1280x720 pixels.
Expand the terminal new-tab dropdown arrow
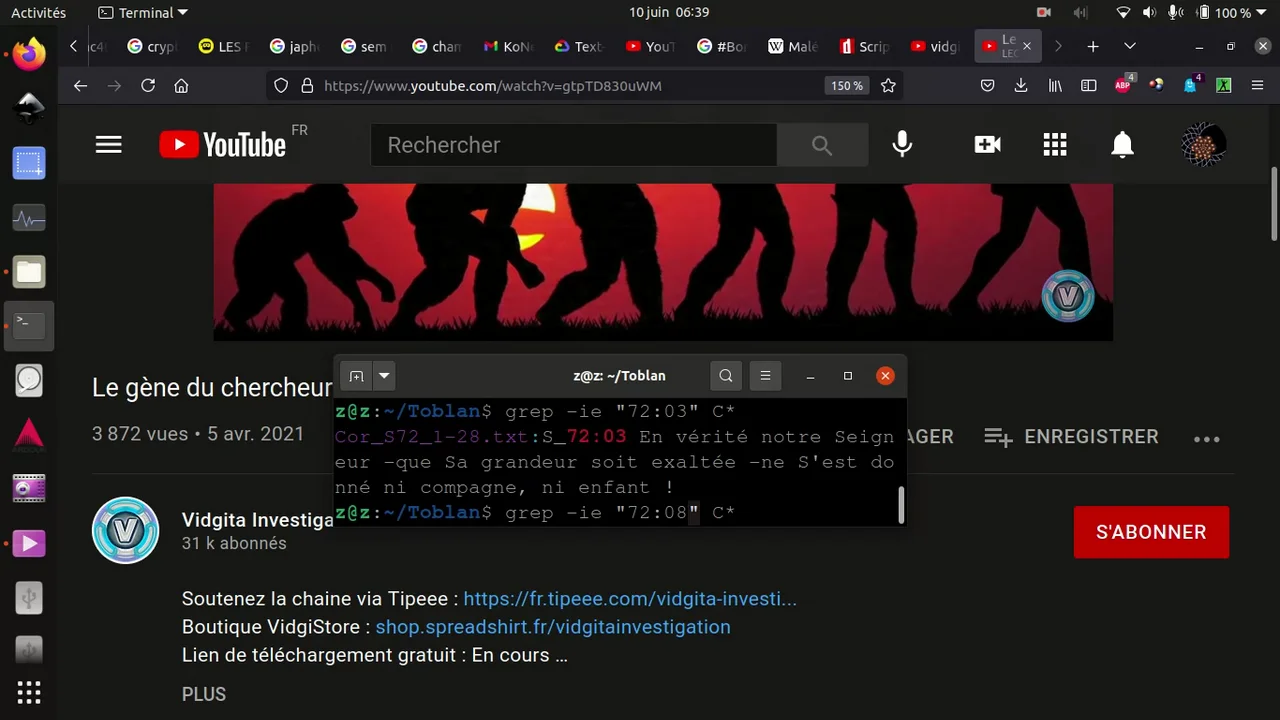tap(384, 376)
